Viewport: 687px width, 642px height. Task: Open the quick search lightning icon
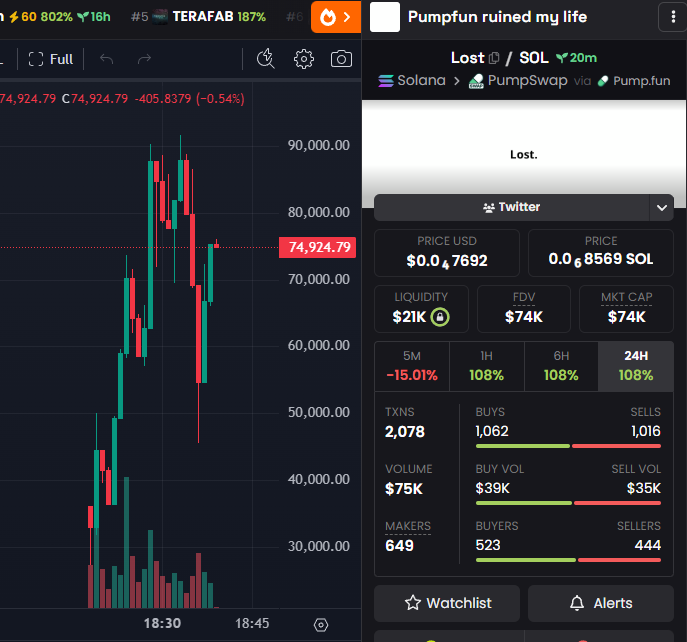tap(266, 59)
